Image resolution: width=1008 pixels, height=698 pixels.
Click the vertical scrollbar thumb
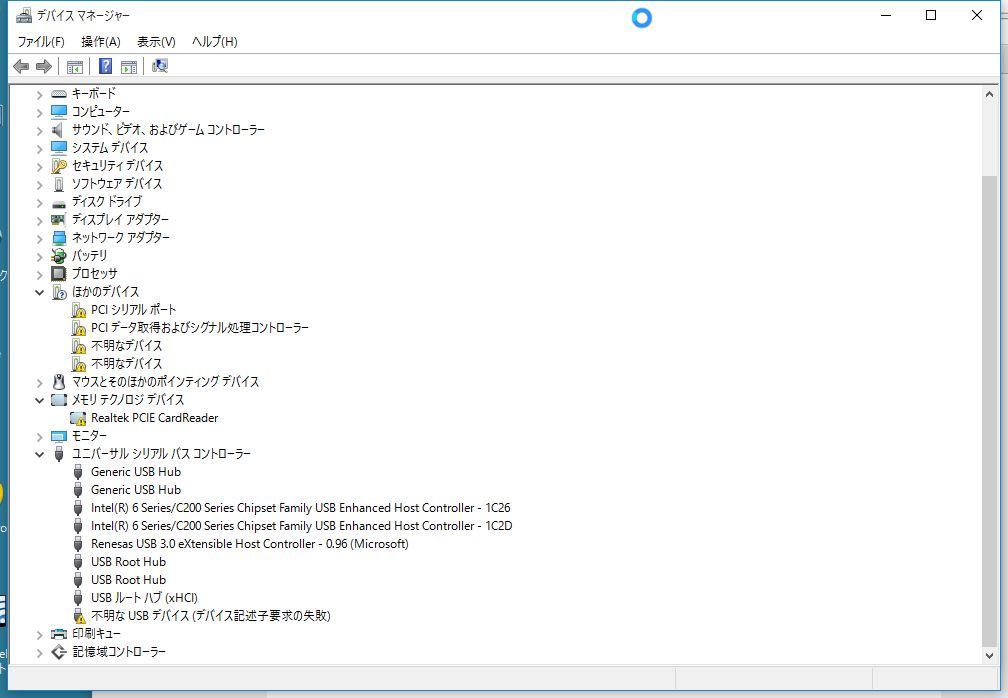(989, 411)
